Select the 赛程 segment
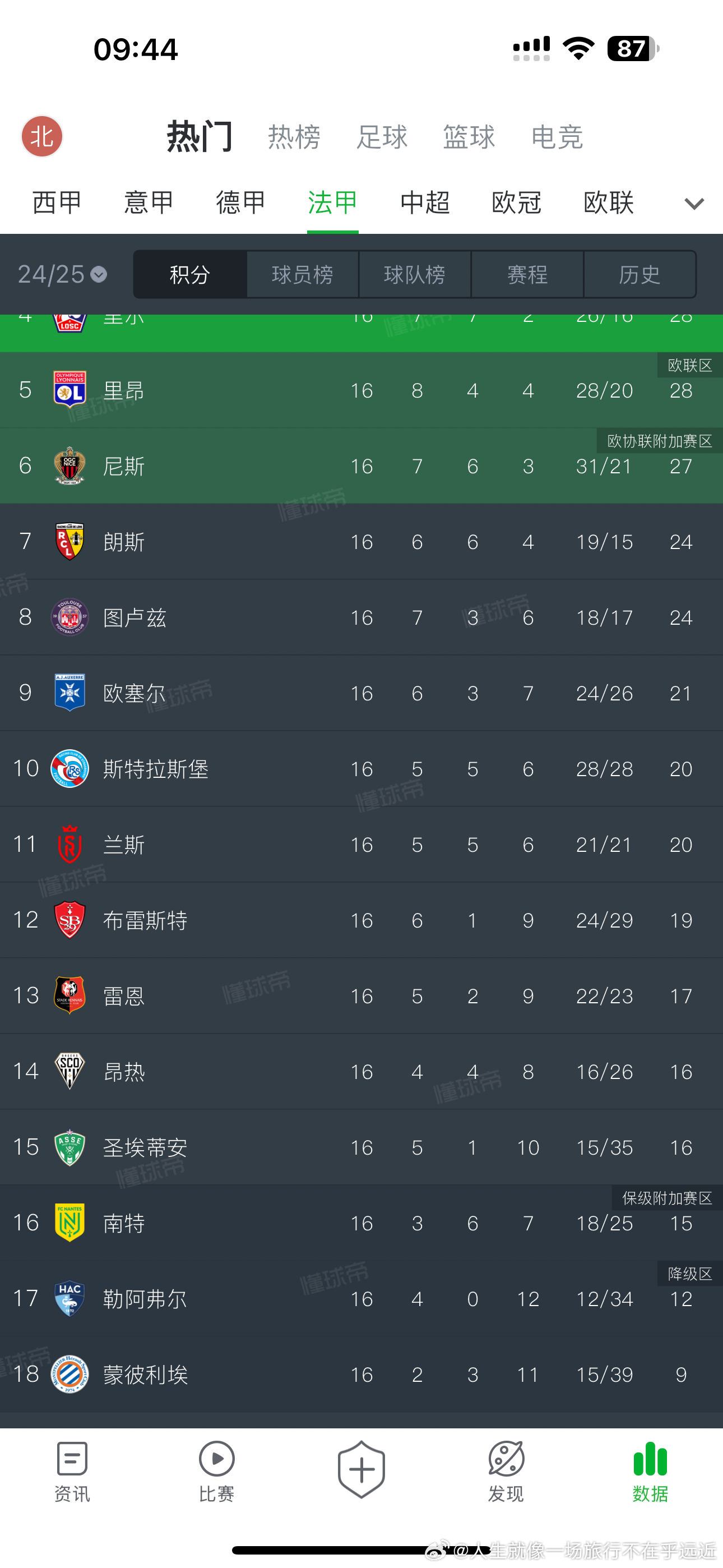The height and width of the screenshot is (1568, 723). (527, 275)
